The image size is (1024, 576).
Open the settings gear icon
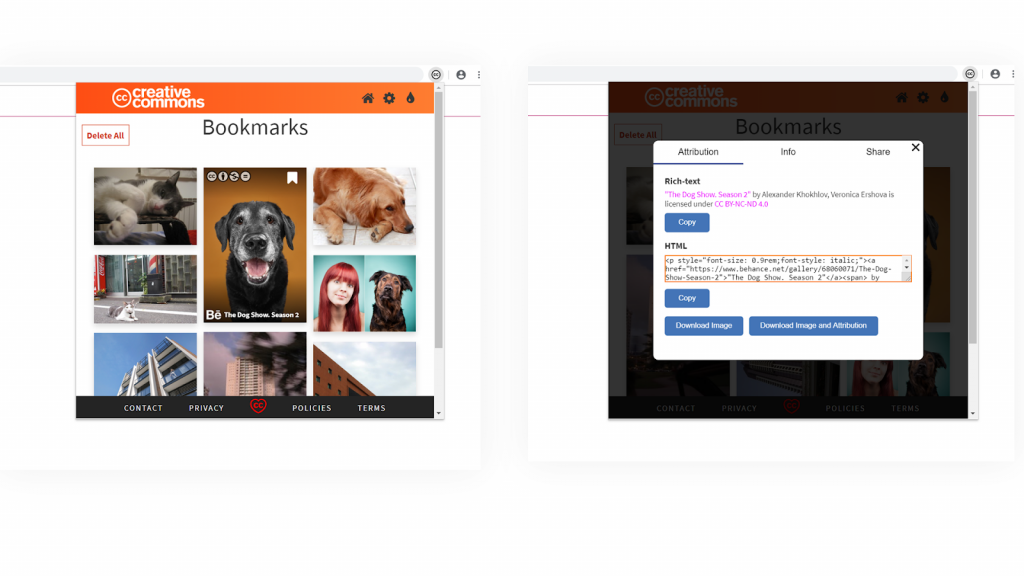click(x=389, y=98)
